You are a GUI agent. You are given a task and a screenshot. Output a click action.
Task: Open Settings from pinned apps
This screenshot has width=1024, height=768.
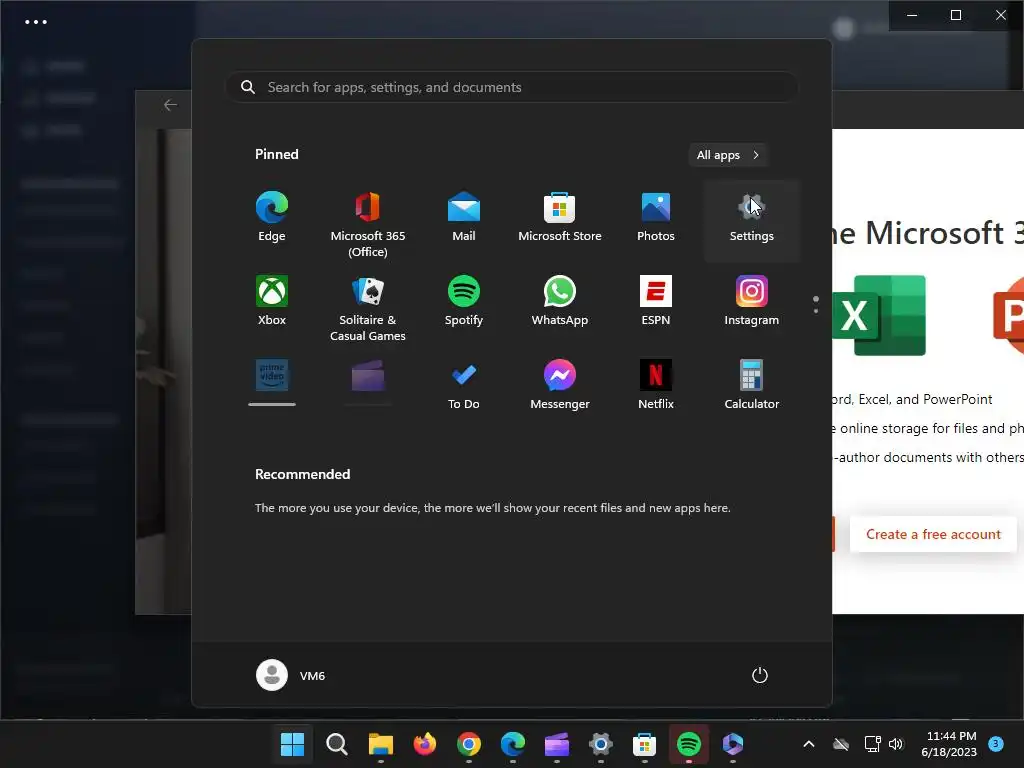click(752, 220)
